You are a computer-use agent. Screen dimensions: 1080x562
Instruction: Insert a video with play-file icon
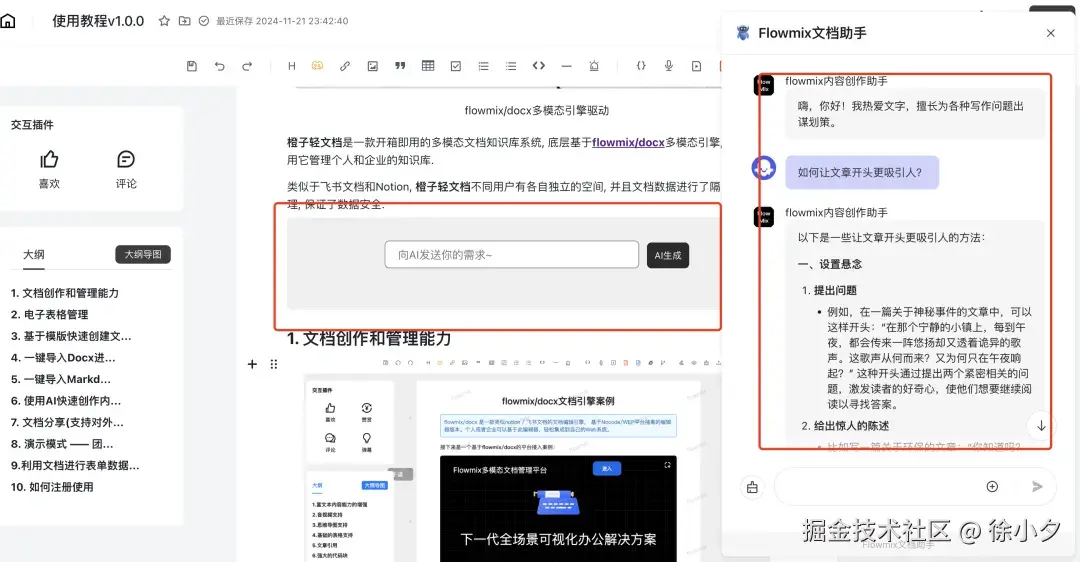(x=696, y=66)
